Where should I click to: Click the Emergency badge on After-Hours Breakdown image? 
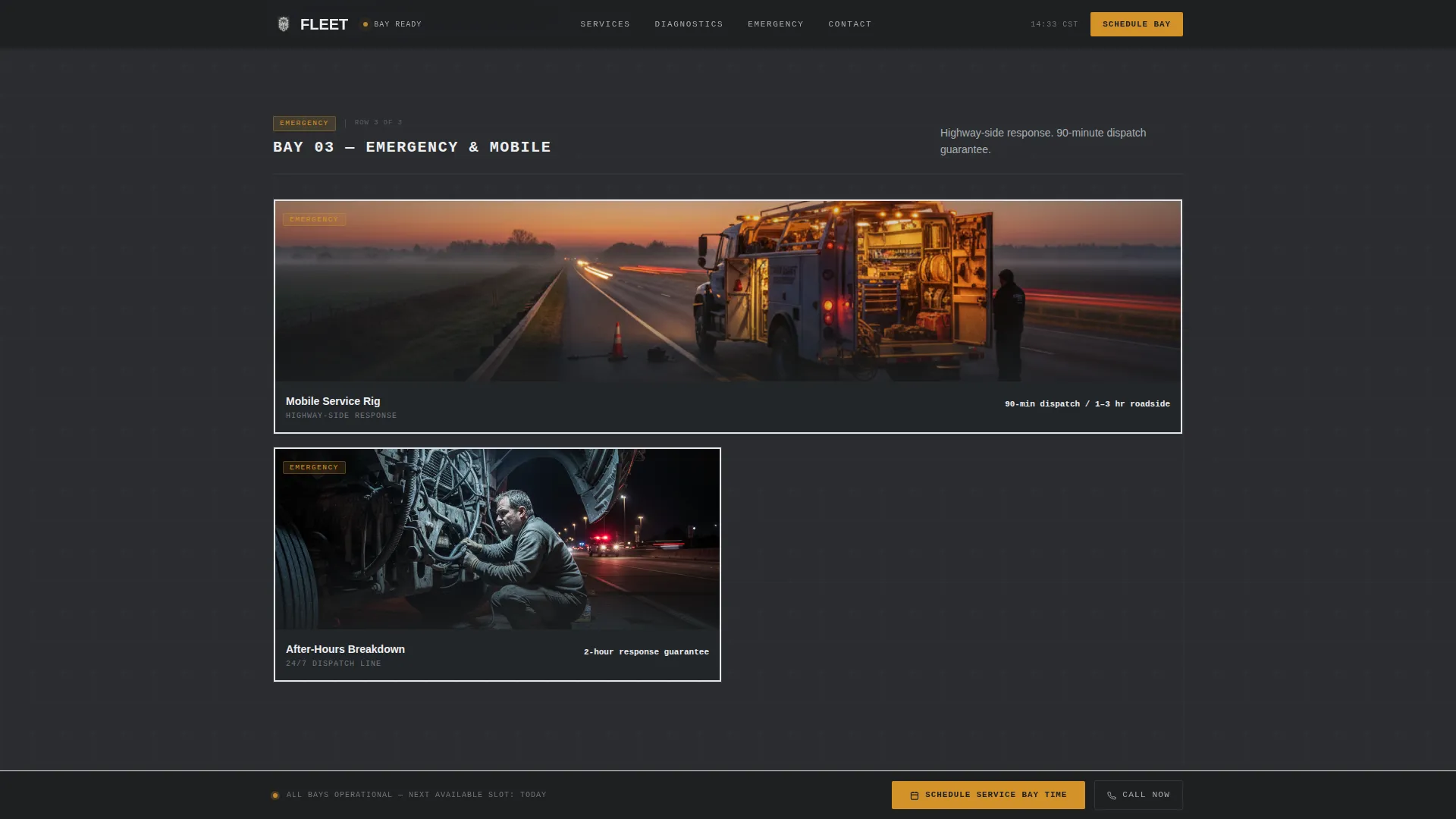click(x=314, y=467)
